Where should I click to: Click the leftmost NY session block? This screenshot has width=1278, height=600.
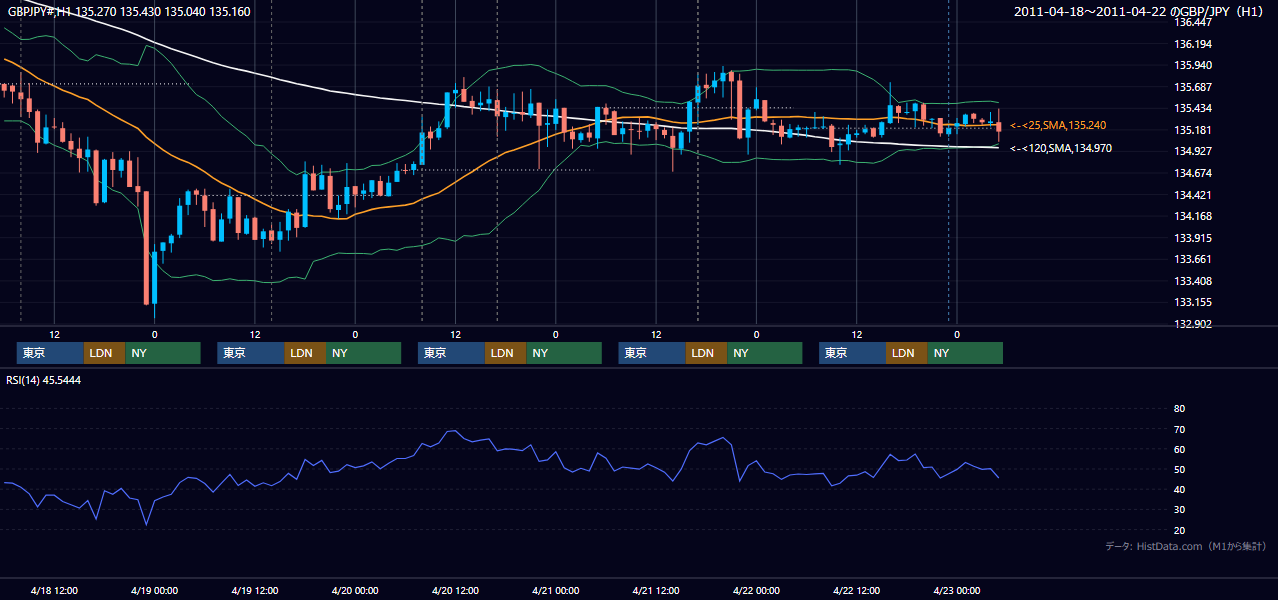163,353
